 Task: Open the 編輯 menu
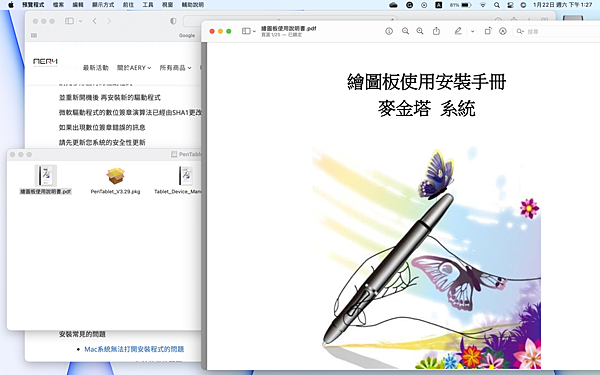coord(78,5)
